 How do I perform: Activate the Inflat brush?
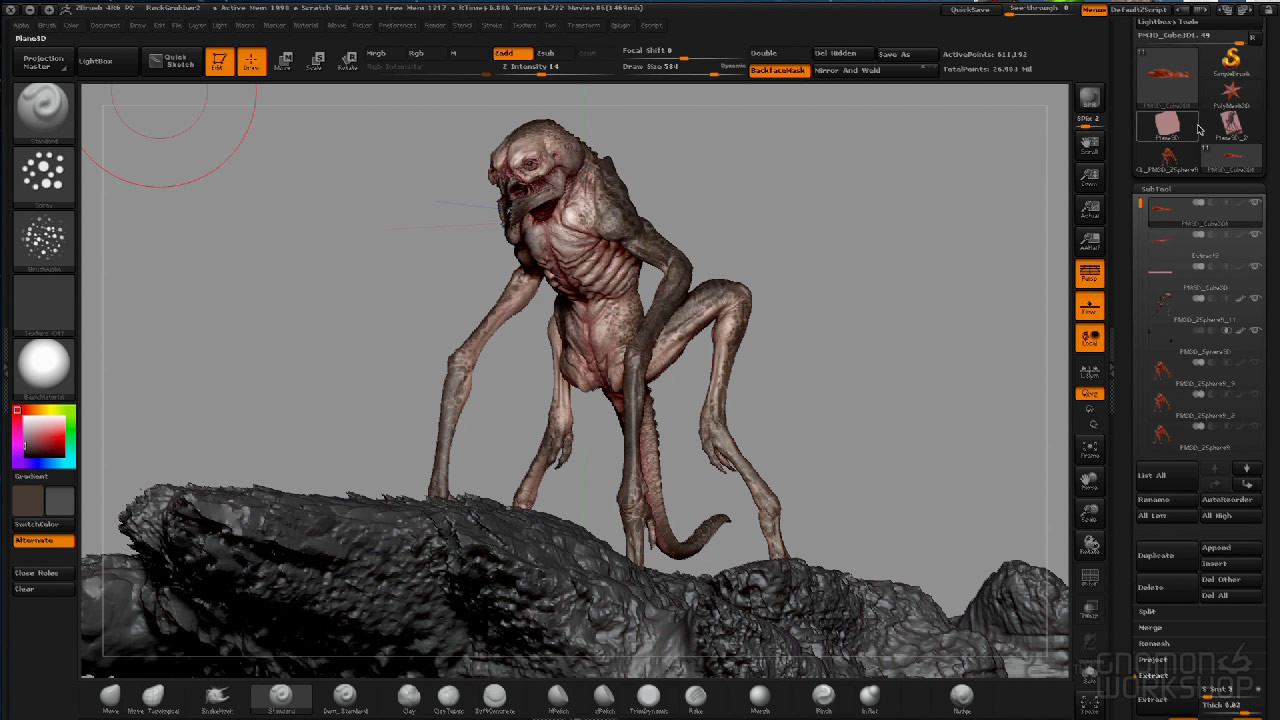(x=869, y=697)
